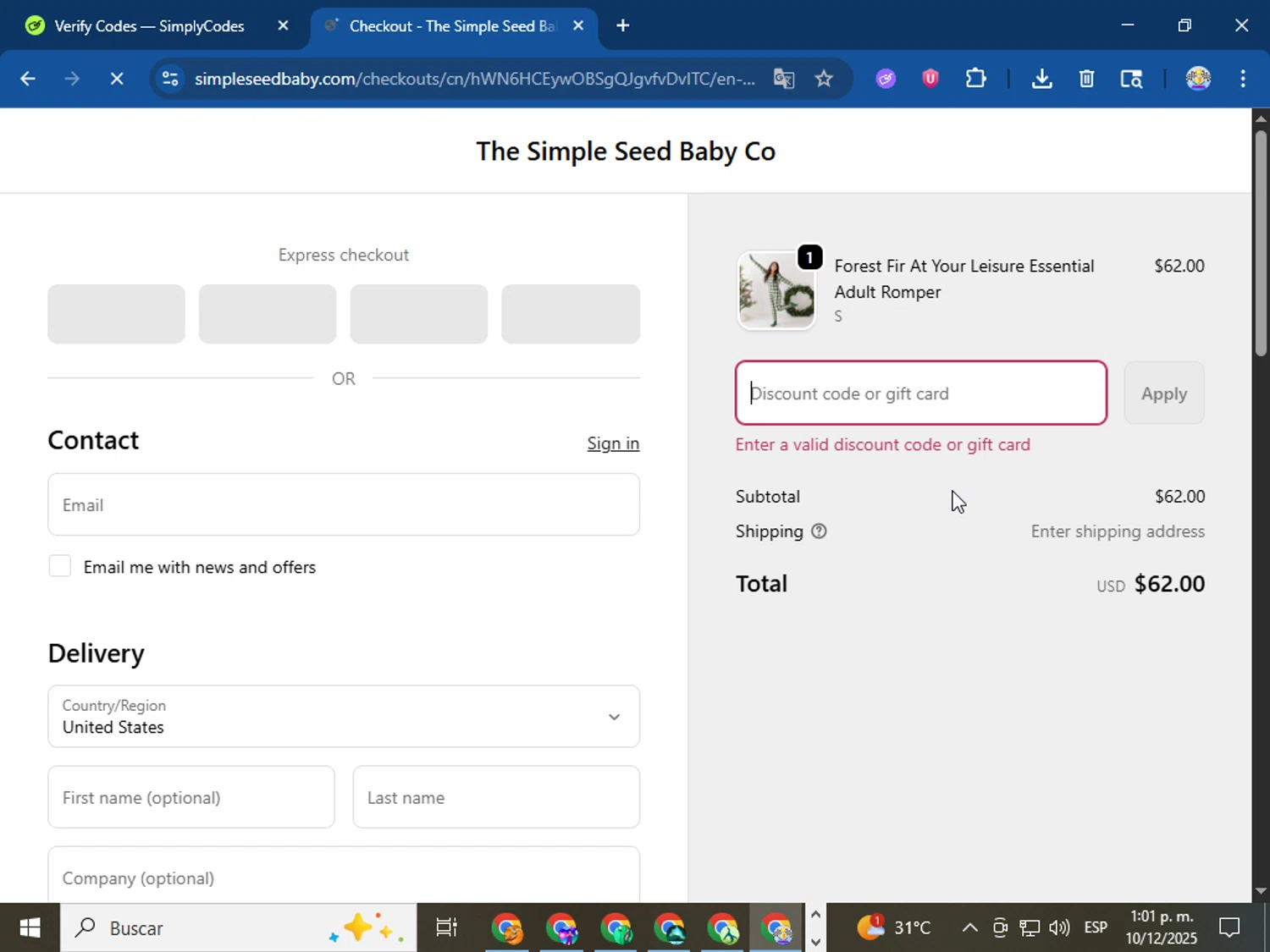Switch to Verify Codes — SimplyCodes tab
Viewport: 1270px width, 952px height.
click(x=150, y=25)
